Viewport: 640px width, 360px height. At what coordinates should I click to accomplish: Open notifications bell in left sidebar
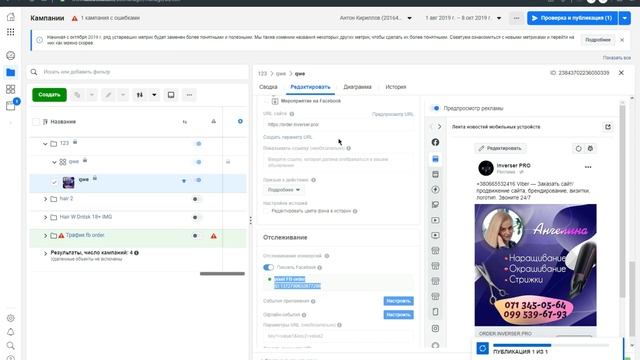pyautogui.click(x=11, y=332)
